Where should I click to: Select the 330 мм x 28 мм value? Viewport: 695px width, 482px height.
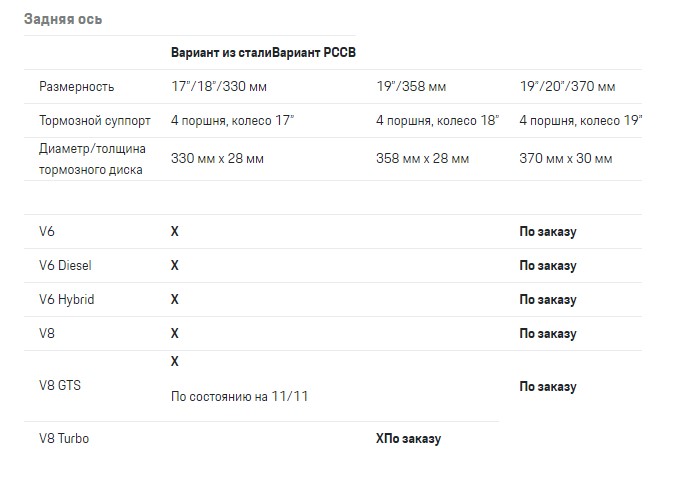[x=217, y=159]
